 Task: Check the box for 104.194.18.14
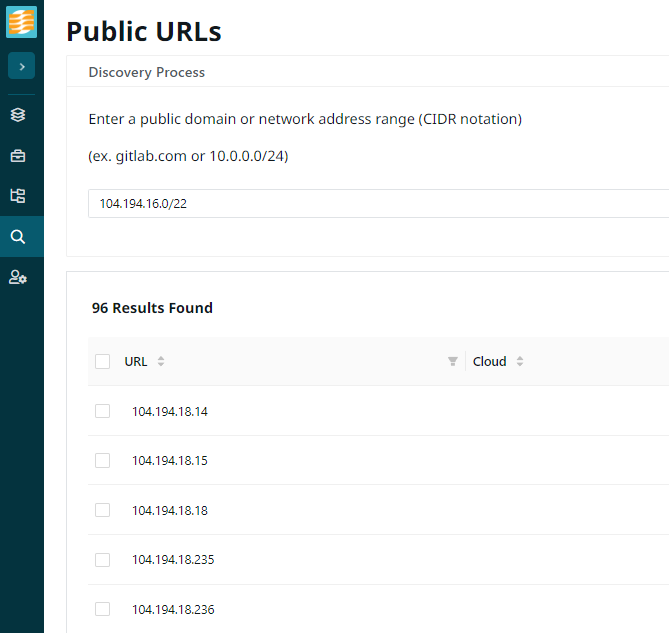click(102, 411)
